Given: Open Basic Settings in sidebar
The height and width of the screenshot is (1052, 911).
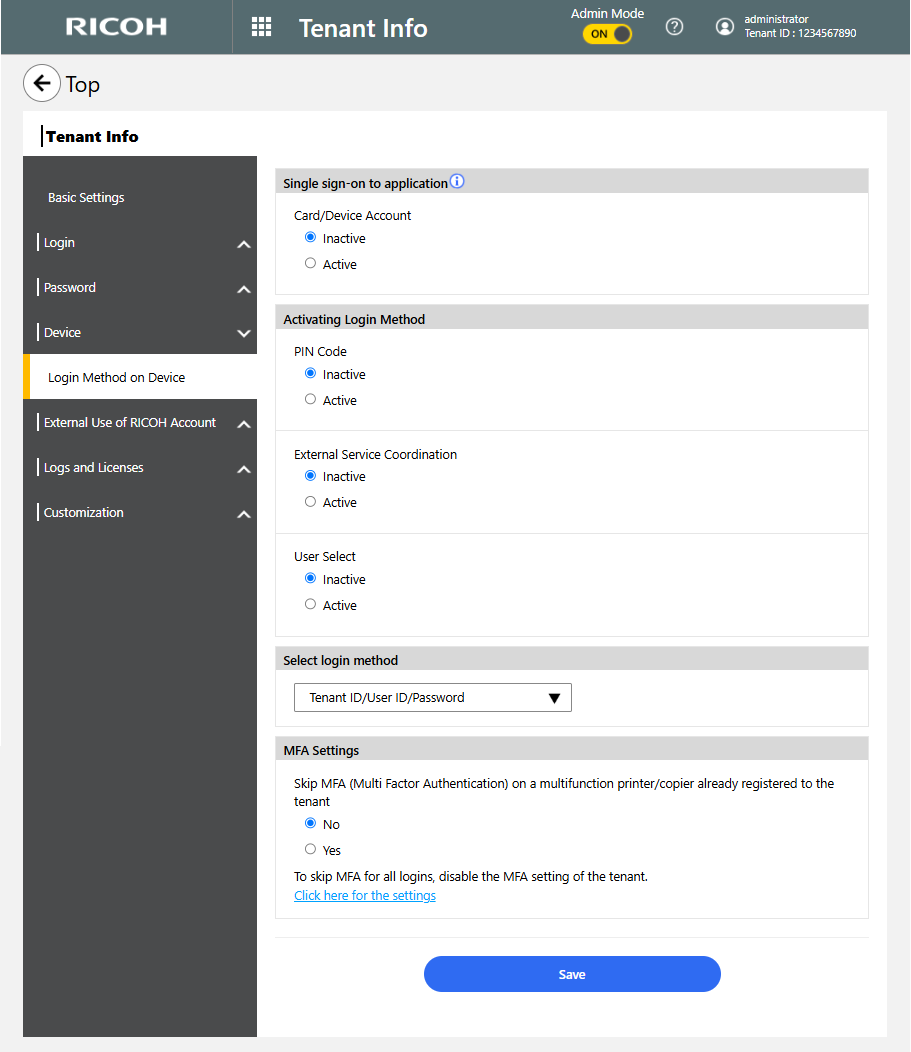Looking at the screenshot, I should click(x=86, y=198).
